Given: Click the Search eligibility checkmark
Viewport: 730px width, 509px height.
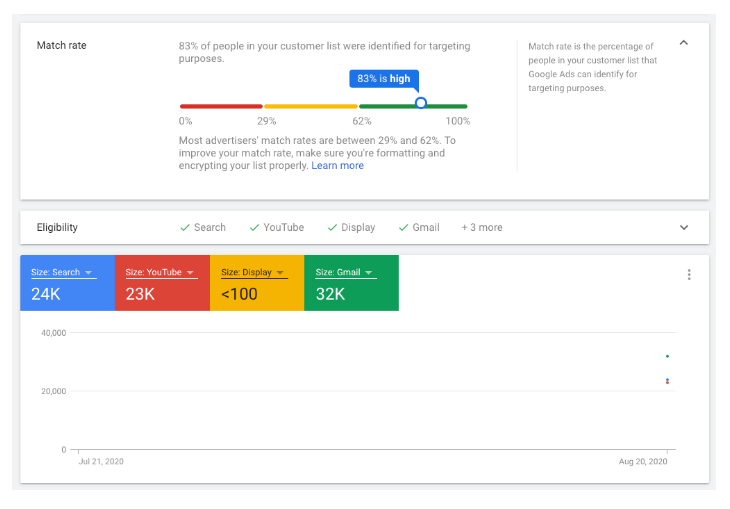Looking at the screenshot, I should 185,228.
